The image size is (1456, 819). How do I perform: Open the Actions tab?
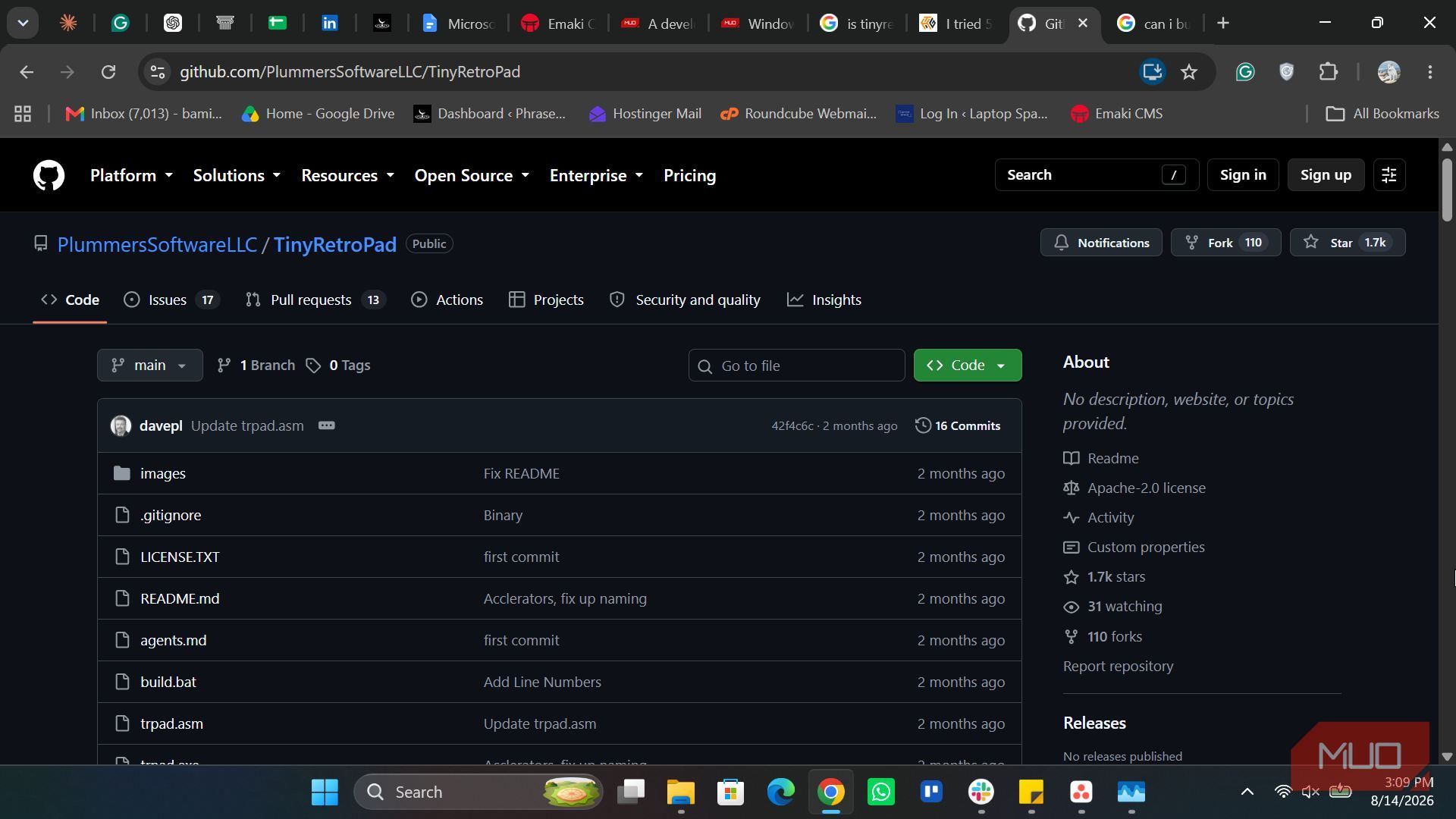point(447,300)
